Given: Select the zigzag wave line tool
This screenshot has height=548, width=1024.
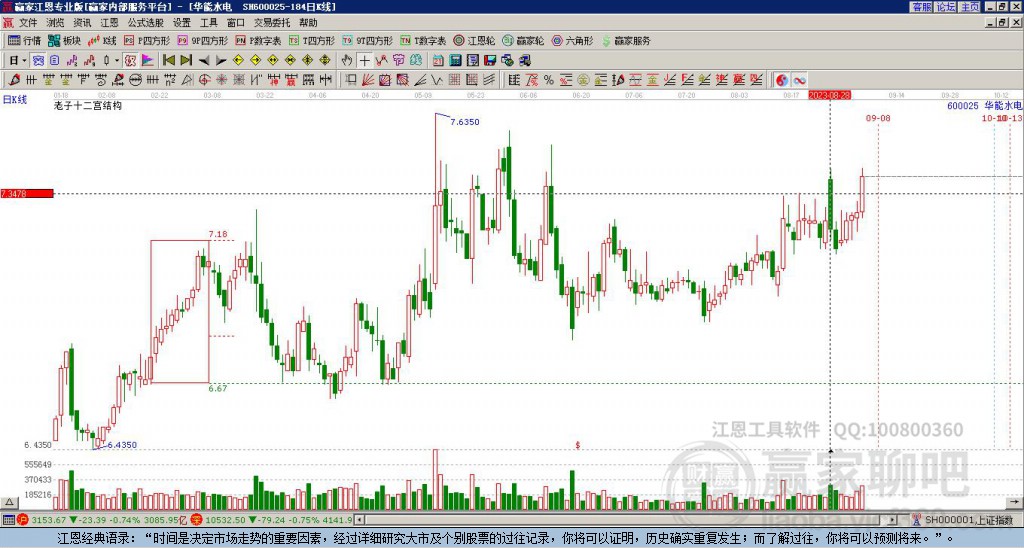Looking at the screenshot, I should pyautogui.click(x=436, y=80).
